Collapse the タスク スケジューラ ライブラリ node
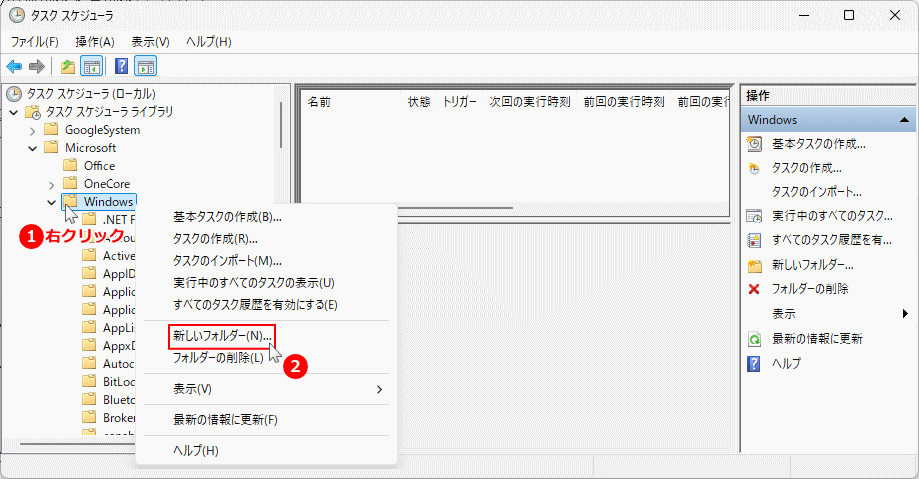919x479 pixels. click(14, 112)
